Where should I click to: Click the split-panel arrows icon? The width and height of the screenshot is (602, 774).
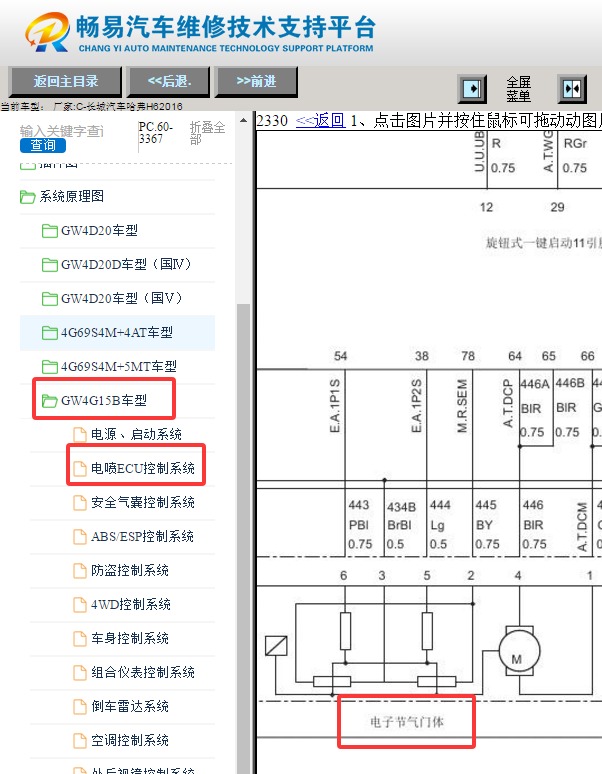tap(572, 89)
